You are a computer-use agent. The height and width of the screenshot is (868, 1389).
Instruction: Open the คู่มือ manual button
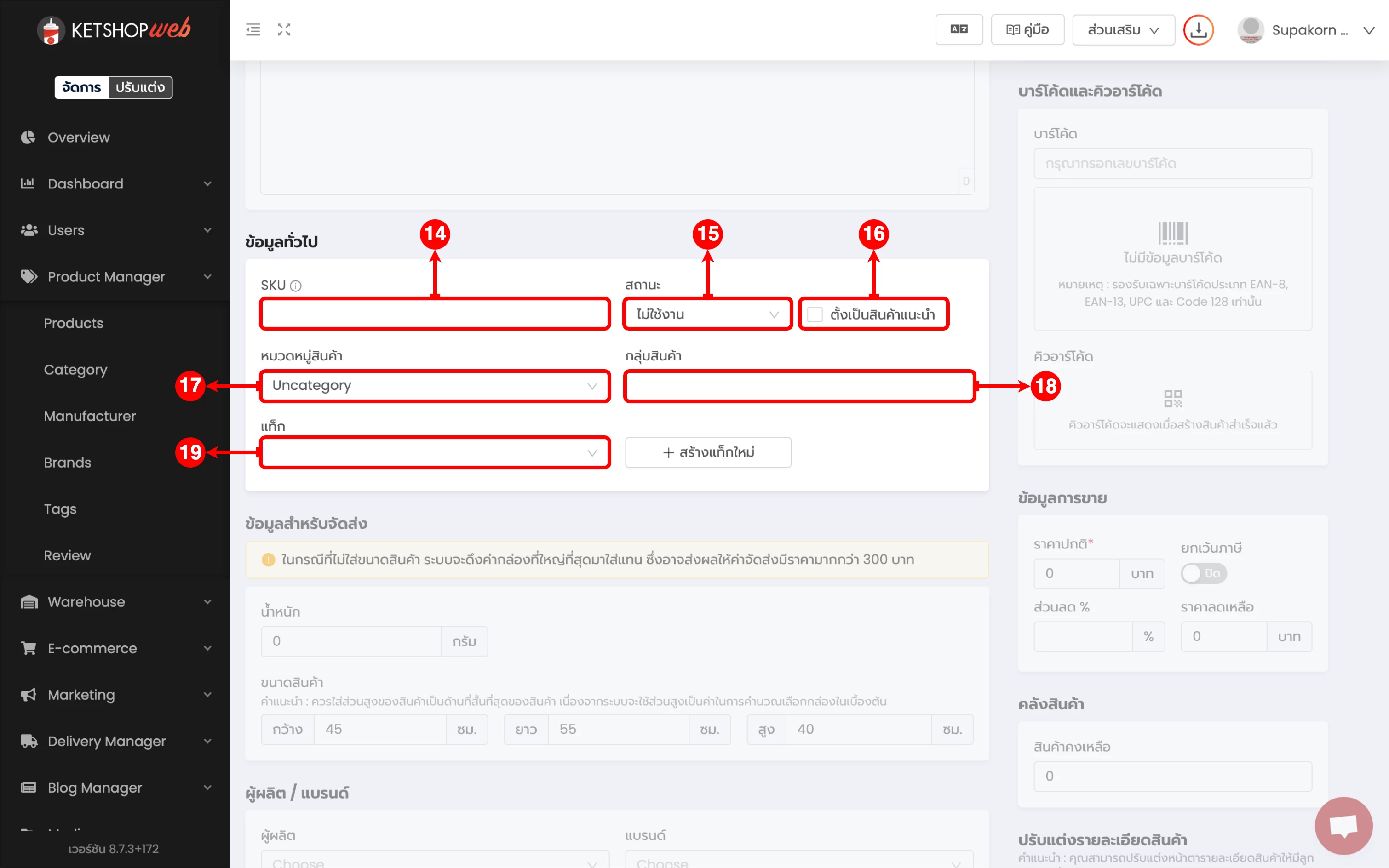click(1027, 29)
